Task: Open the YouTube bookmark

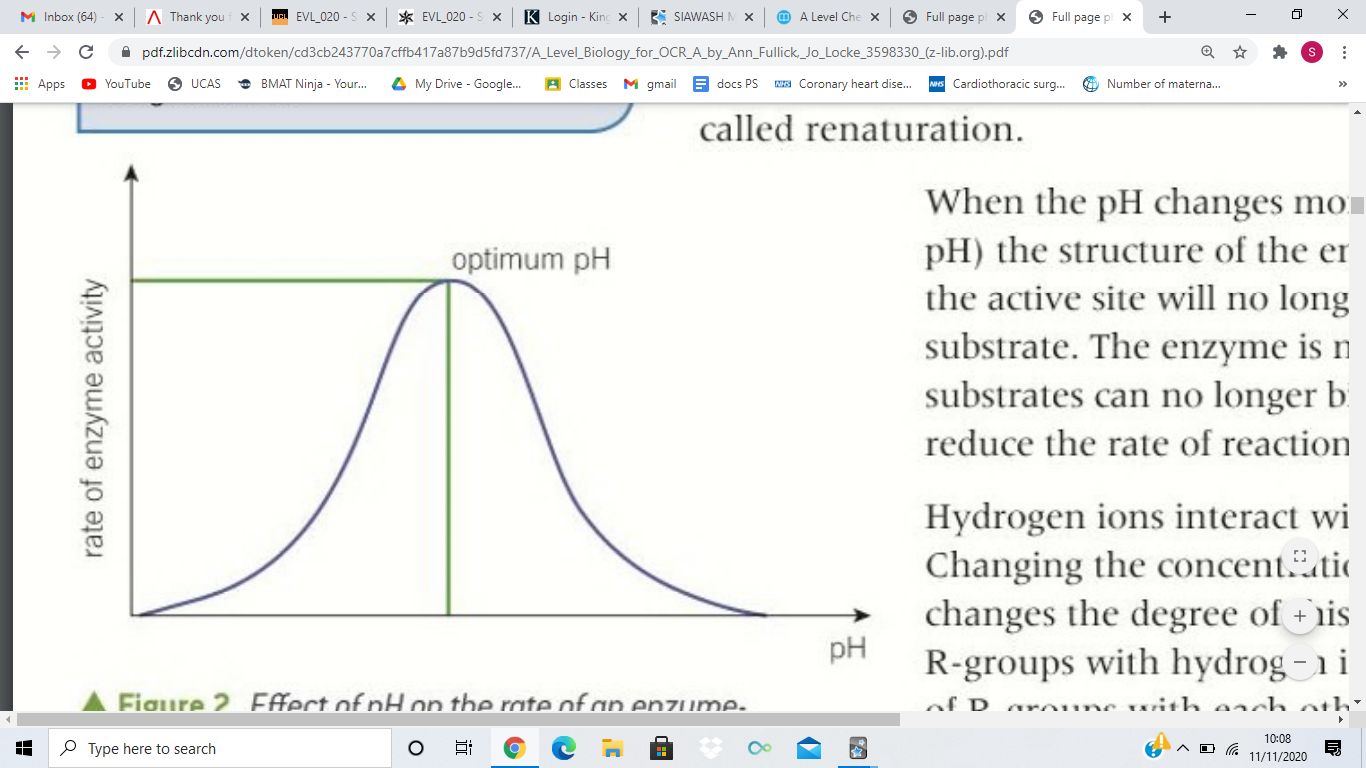Action: click(116, 84)
